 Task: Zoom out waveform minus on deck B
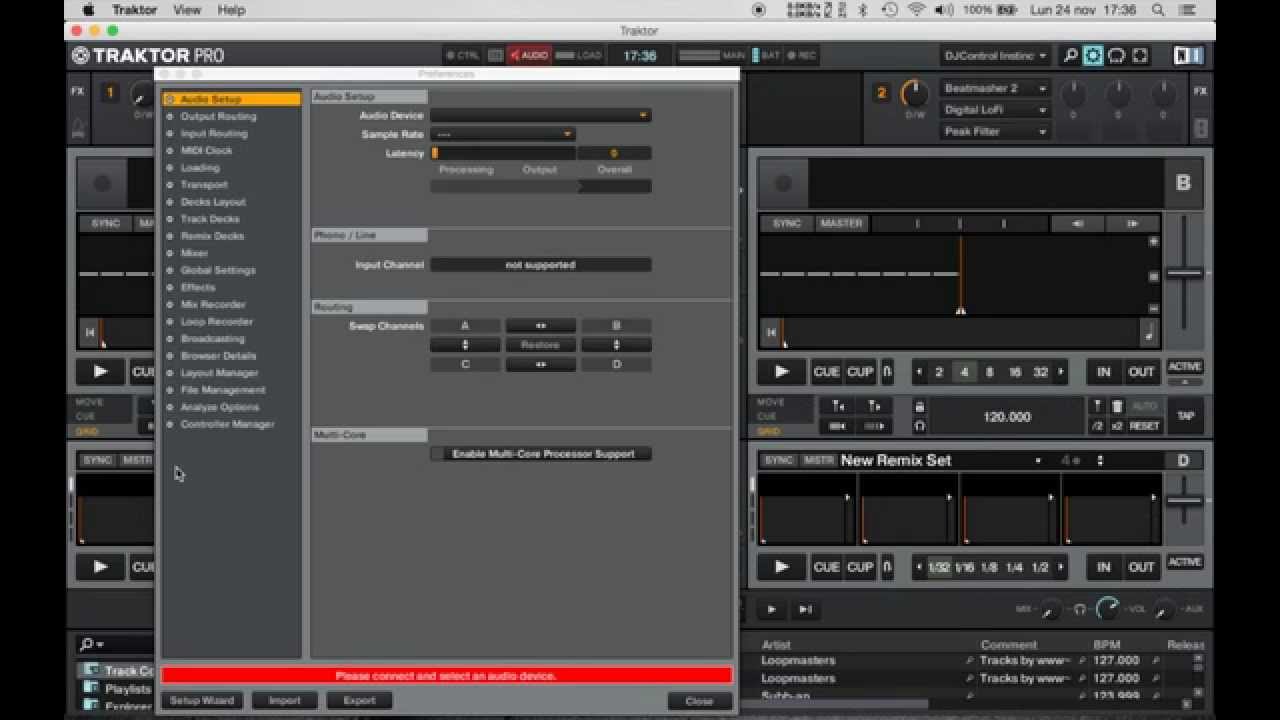(1153, 309)
